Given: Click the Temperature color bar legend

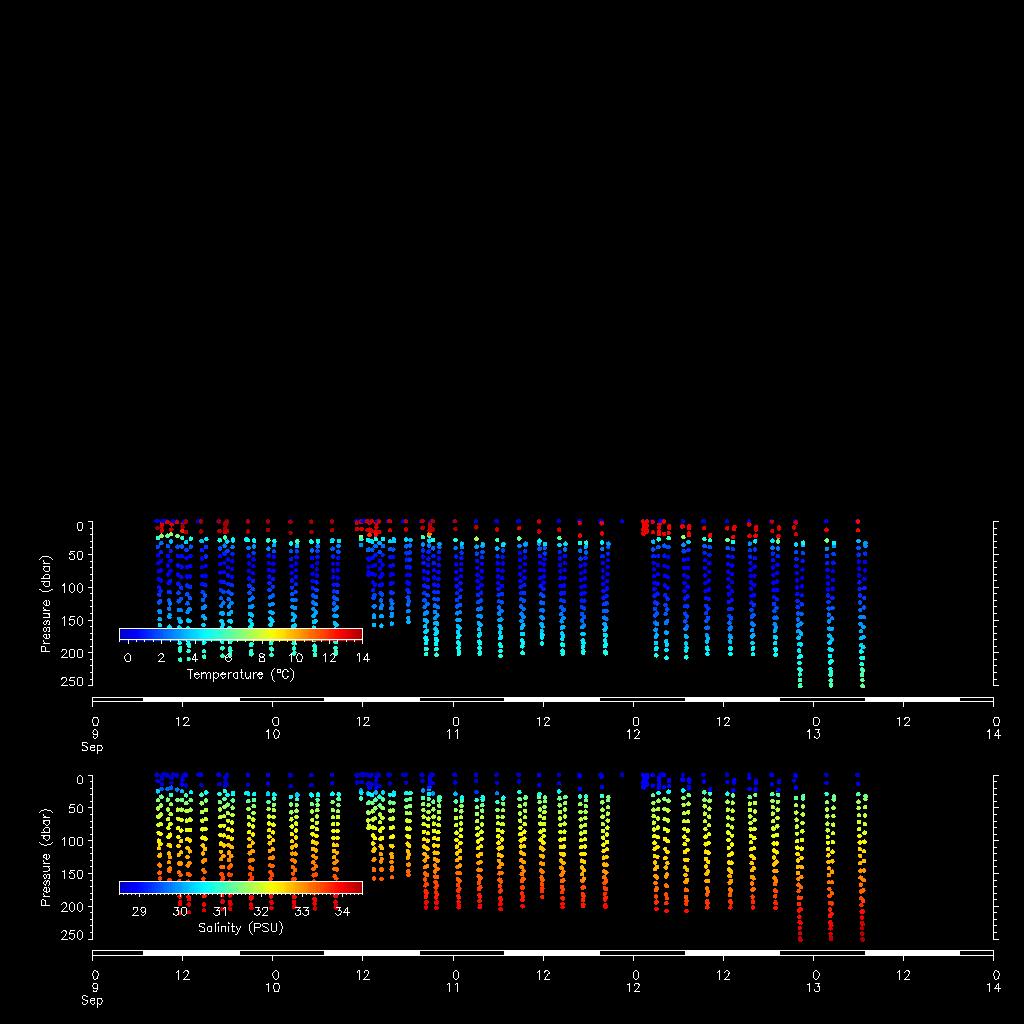Looking at the screenshot, I should (x=240, y=634).
